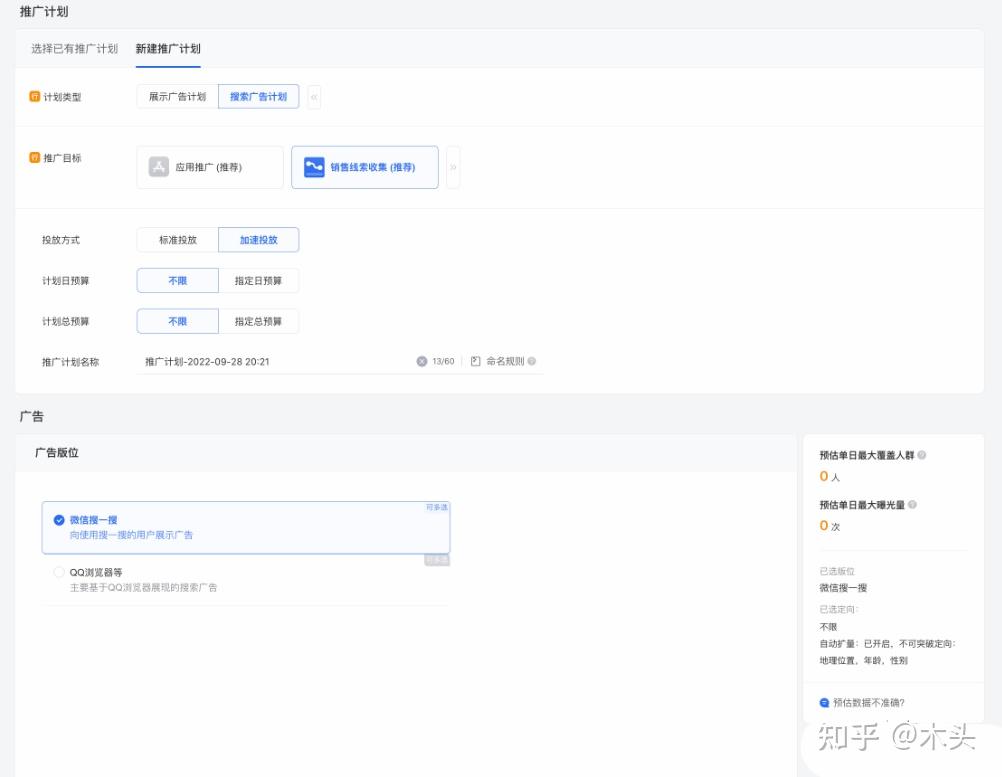The height and width of the screenshot is (777, 1002).
Task: Select the 微信搜一搜 placement radio
Action: (59, 520)
